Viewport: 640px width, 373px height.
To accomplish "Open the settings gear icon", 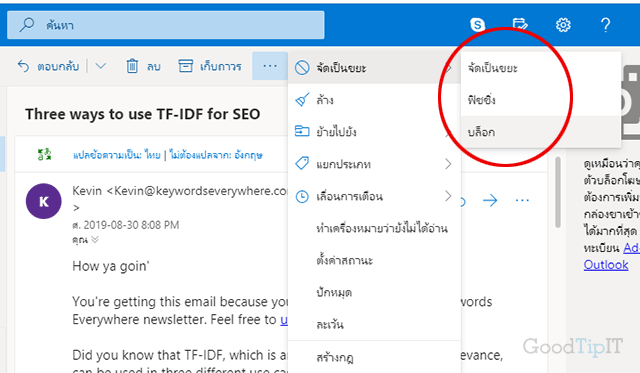I will (563, 25).
